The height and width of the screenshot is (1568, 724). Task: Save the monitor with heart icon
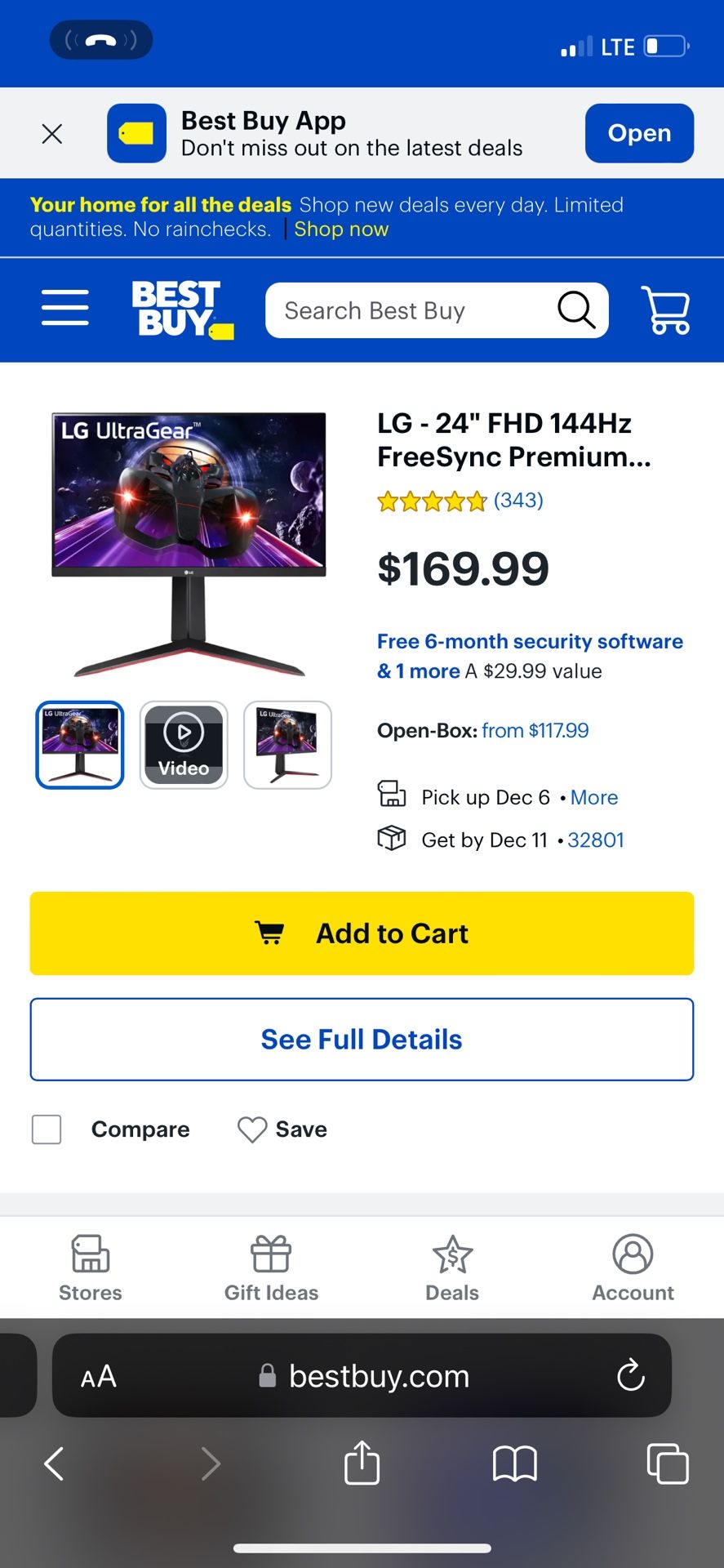pyautogui.click(x=252, y=1129)
